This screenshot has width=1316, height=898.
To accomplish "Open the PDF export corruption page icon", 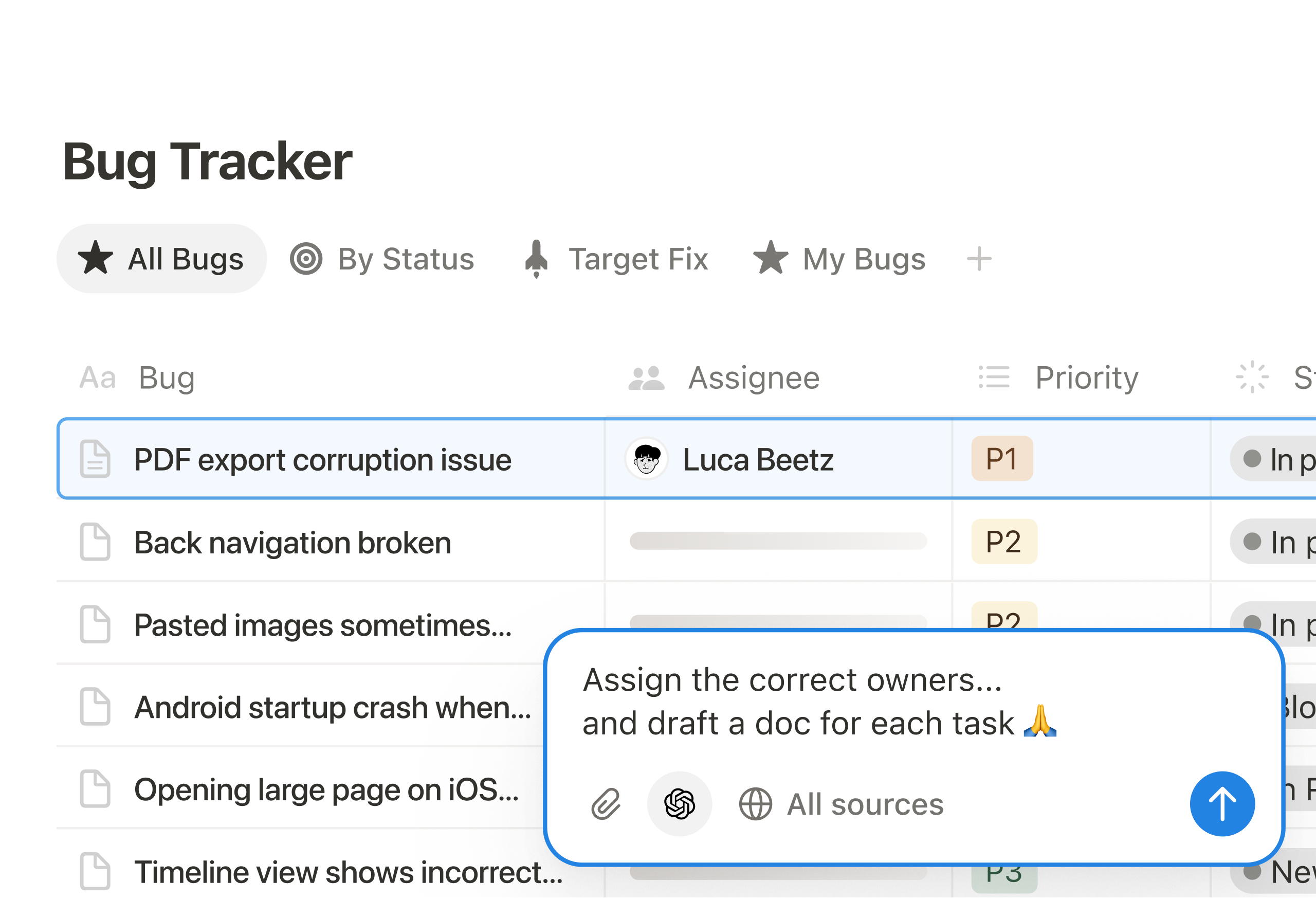I will [95, 459].
